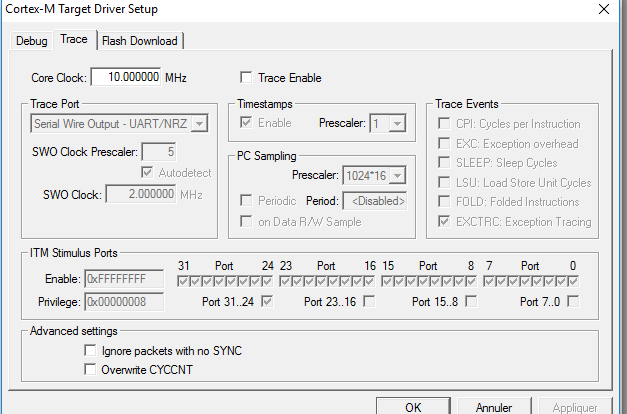Toggle ITM stimulus port 24 checkbox

pos(267,281)
